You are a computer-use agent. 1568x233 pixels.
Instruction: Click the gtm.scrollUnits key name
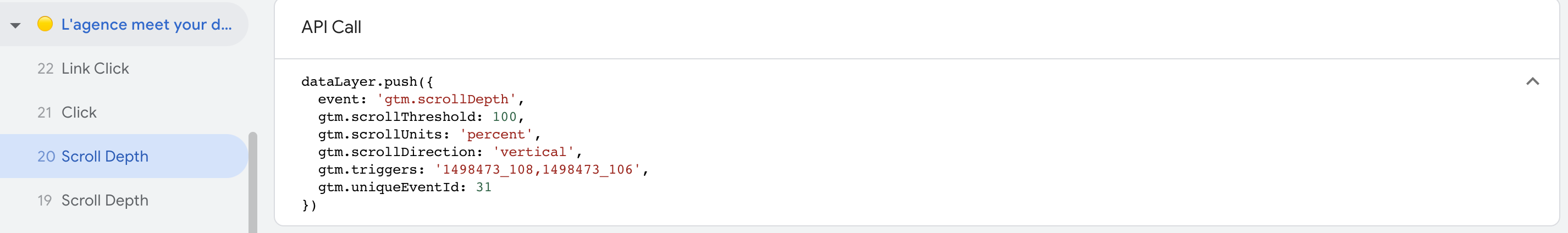coord(384,135)
